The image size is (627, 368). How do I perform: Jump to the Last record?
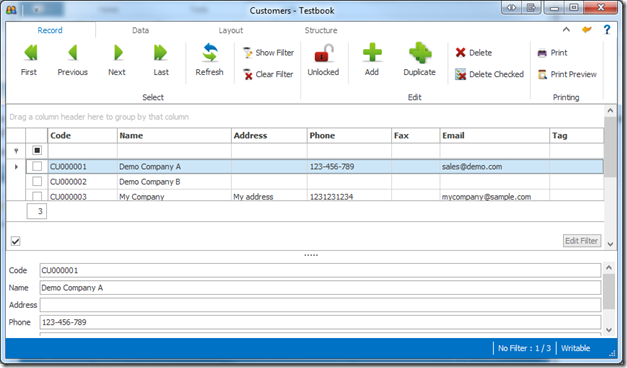tap(161, 60)
